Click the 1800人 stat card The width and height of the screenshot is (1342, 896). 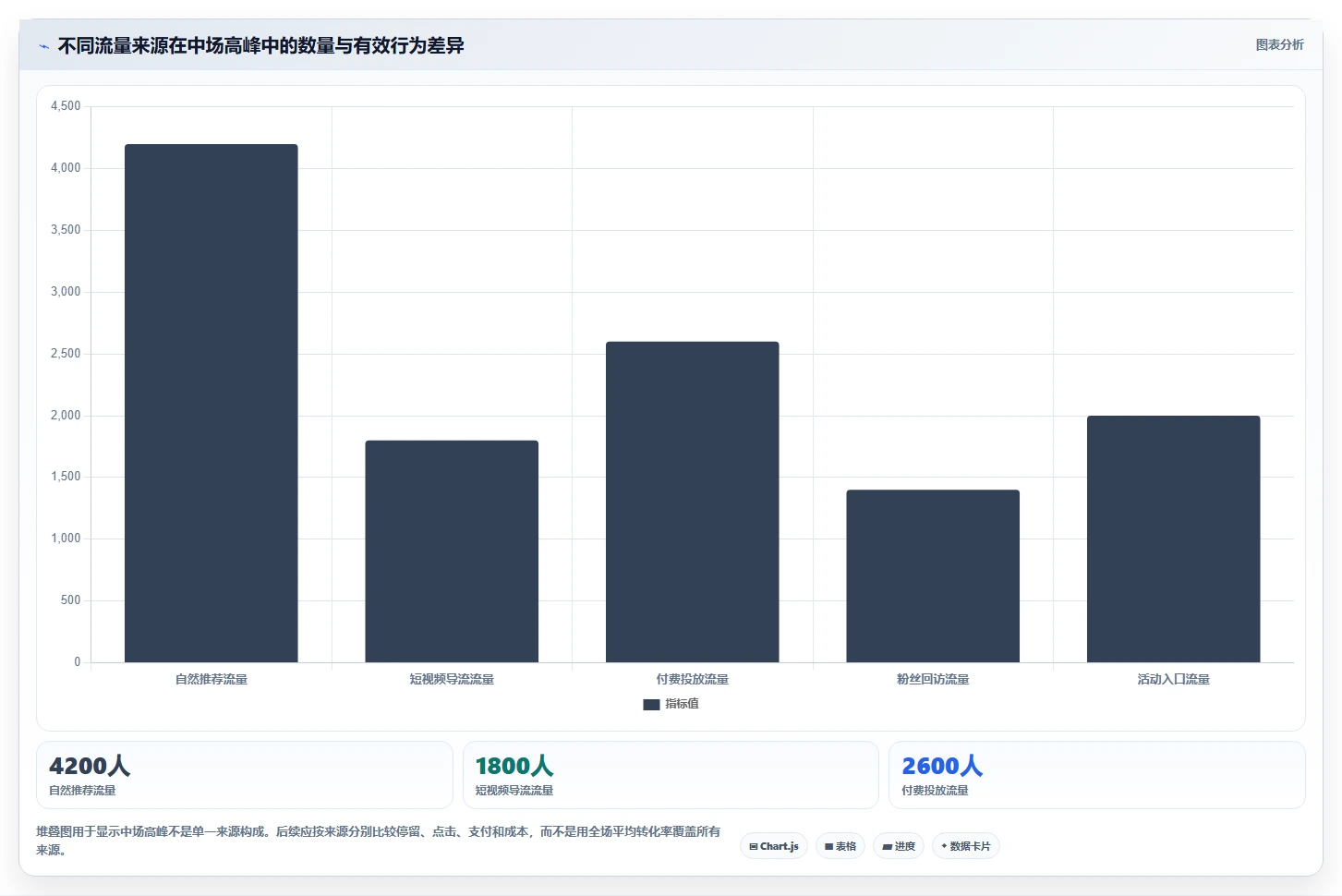(x=671, y=775)
